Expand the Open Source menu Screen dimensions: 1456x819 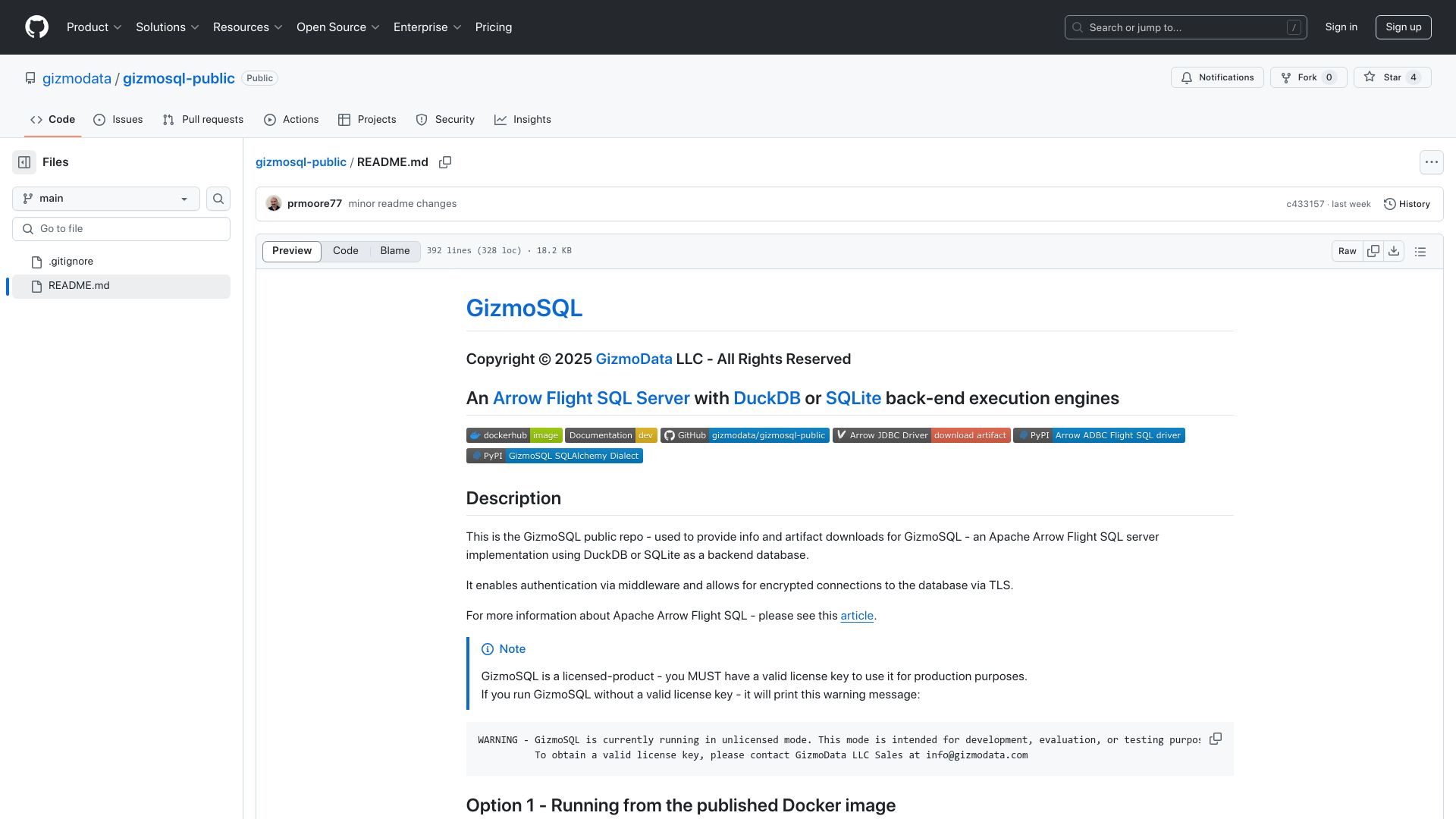pyautogui.click(x=338, y=27)
